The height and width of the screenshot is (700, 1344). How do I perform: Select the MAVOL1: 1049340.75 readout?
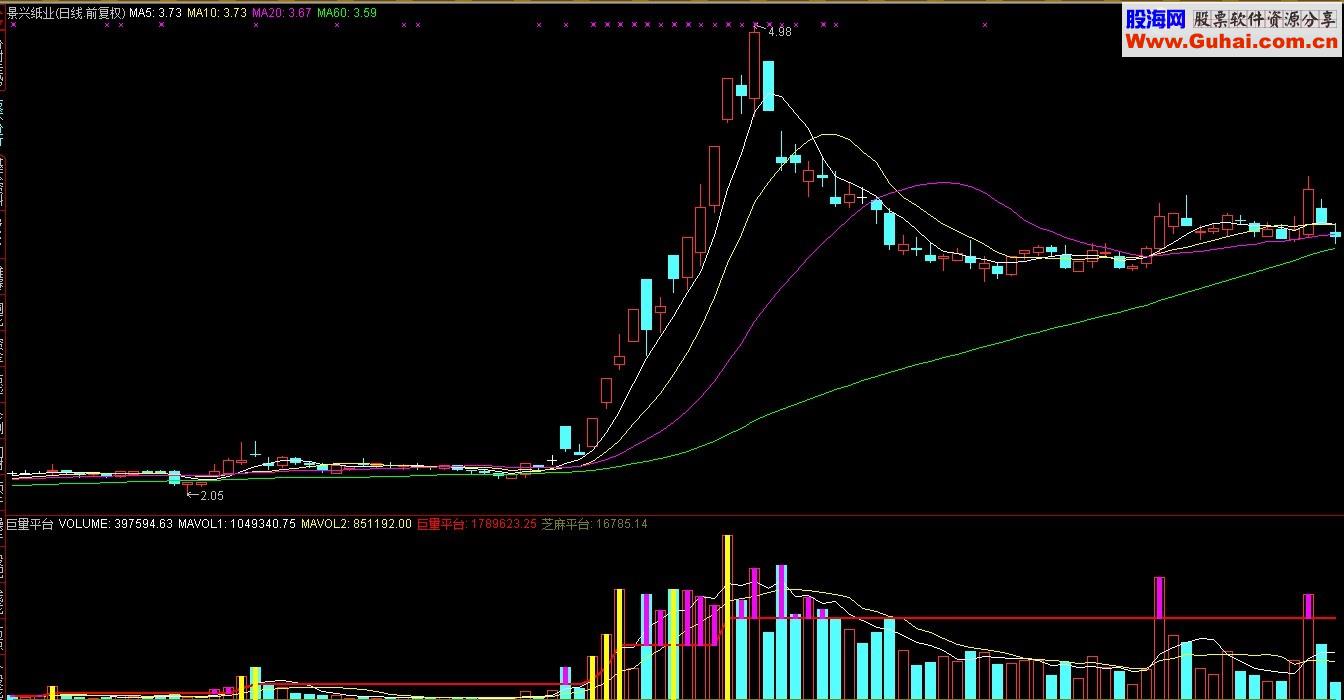237,523
